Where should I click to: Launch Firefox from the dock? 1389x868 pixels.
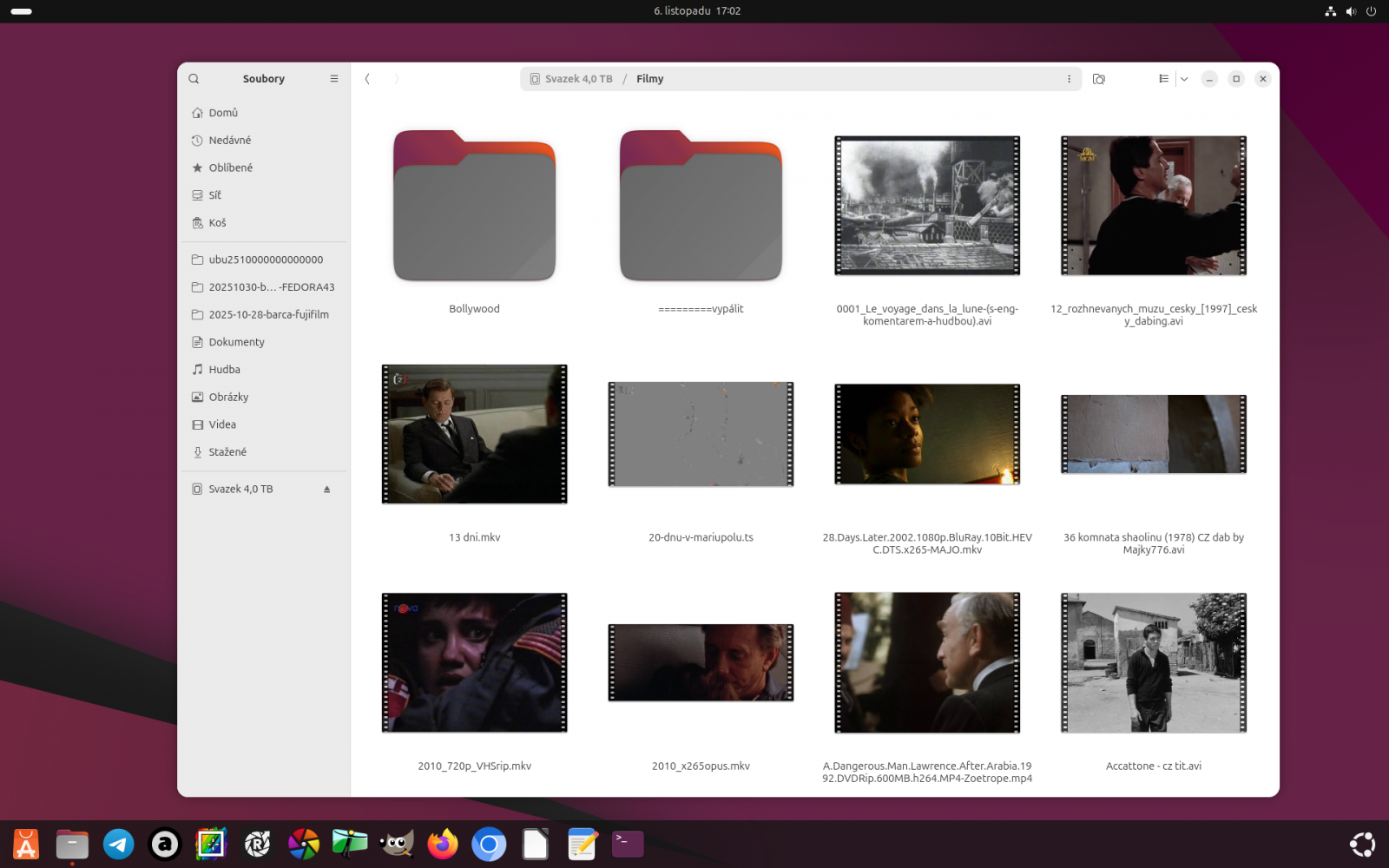pyautogui.click(x=443, y=844)
